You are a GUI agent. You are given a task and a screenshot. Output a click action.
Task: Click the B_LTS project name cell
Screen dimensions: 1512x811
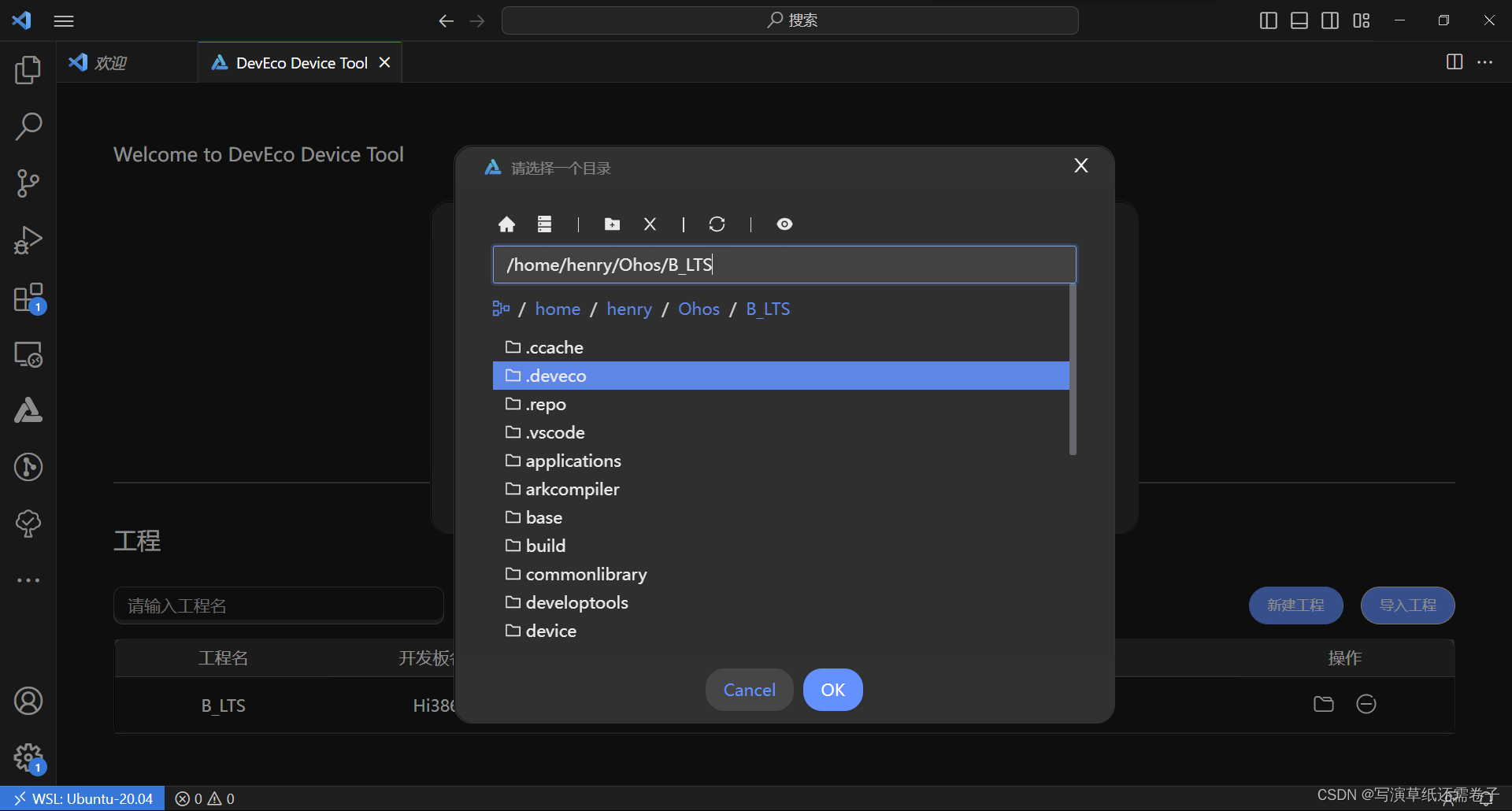click(x=224, y=705)
